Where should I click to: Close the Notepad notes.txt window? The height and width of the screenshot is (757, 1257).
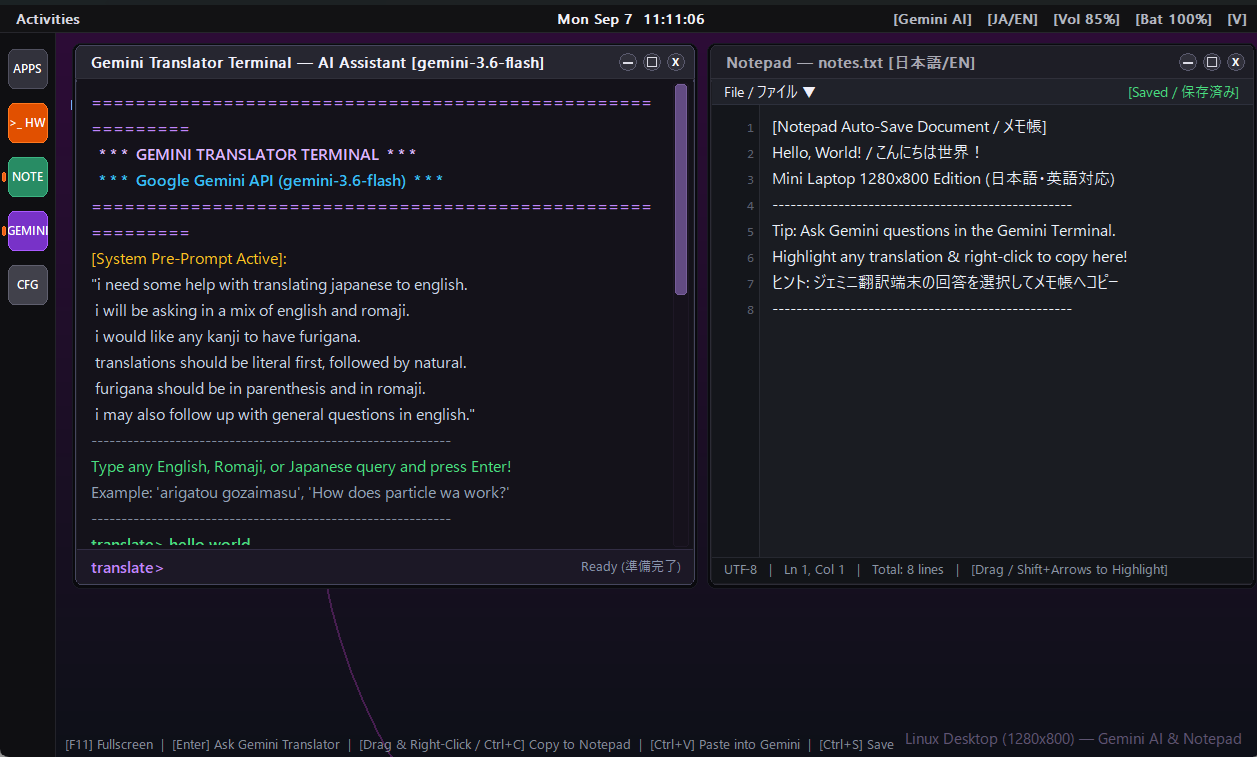(1235, 62)
